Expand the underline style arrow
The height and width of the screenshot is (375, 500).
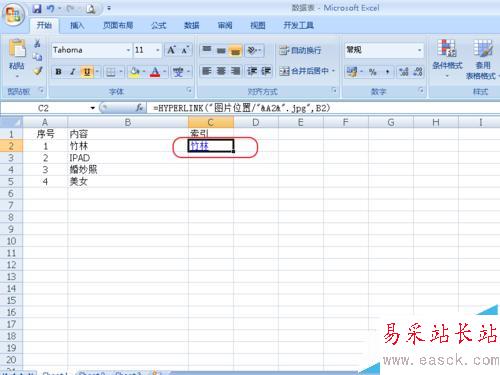[97, 72]
